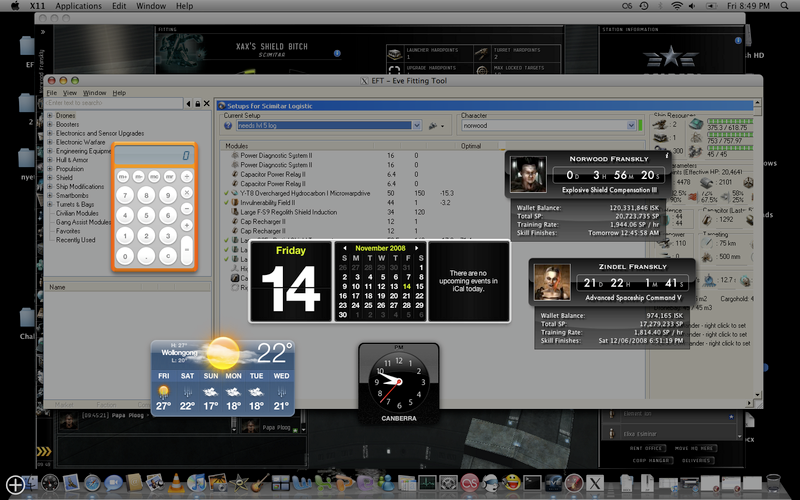
Task: Open the Dashboard gauge dock icon
Action: coord(50,482)
